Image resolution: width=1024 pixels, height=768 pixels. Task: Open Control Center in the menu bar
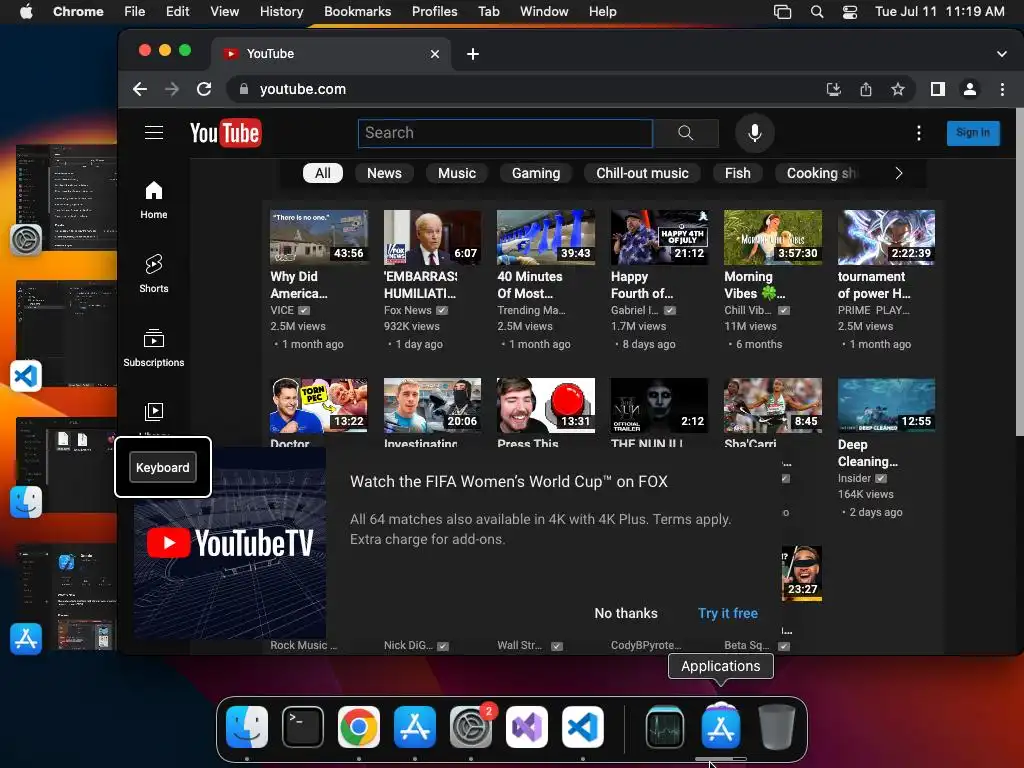850,12
